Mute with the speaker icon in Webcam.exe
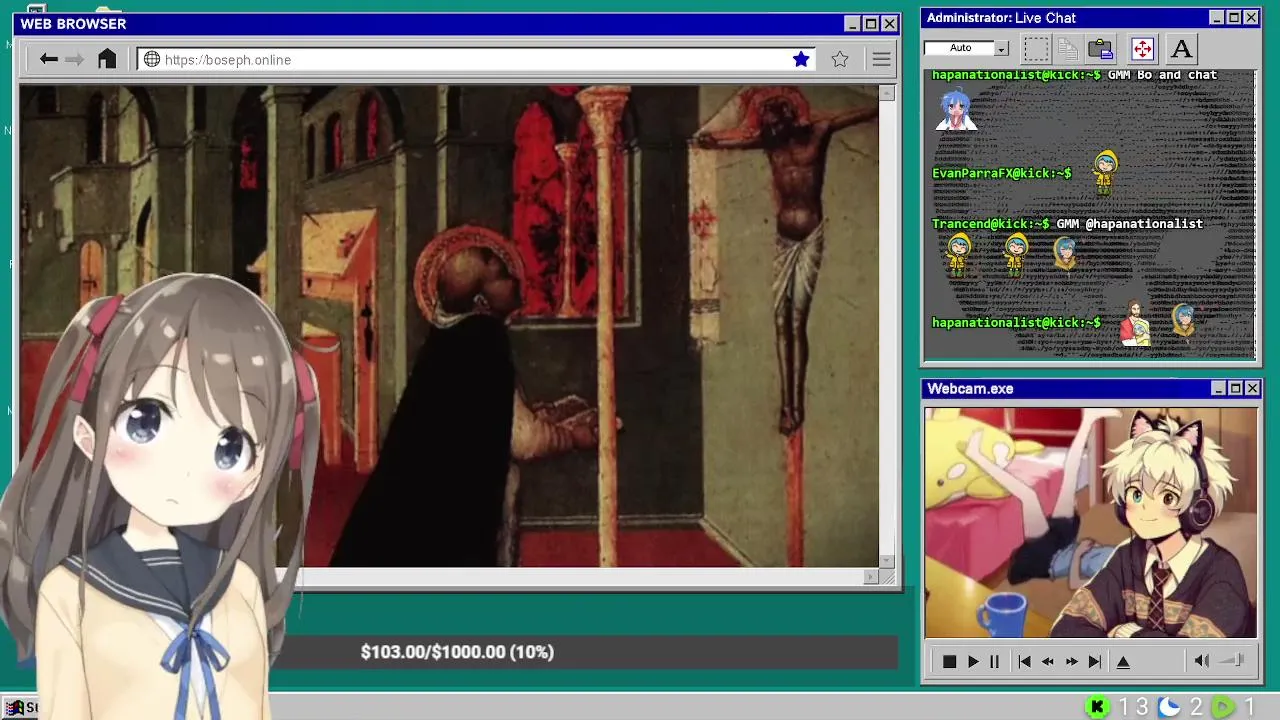This screenshot has height=720, width=1280. pos(1201,660)
